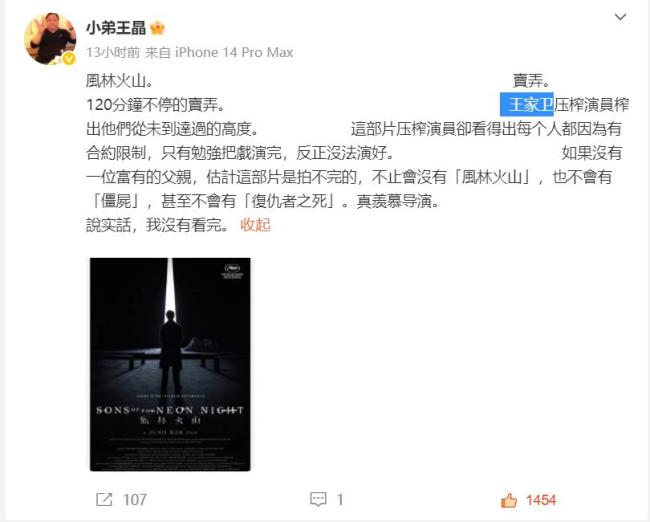Click the highlighted 王家卫 text

point(527,104)
